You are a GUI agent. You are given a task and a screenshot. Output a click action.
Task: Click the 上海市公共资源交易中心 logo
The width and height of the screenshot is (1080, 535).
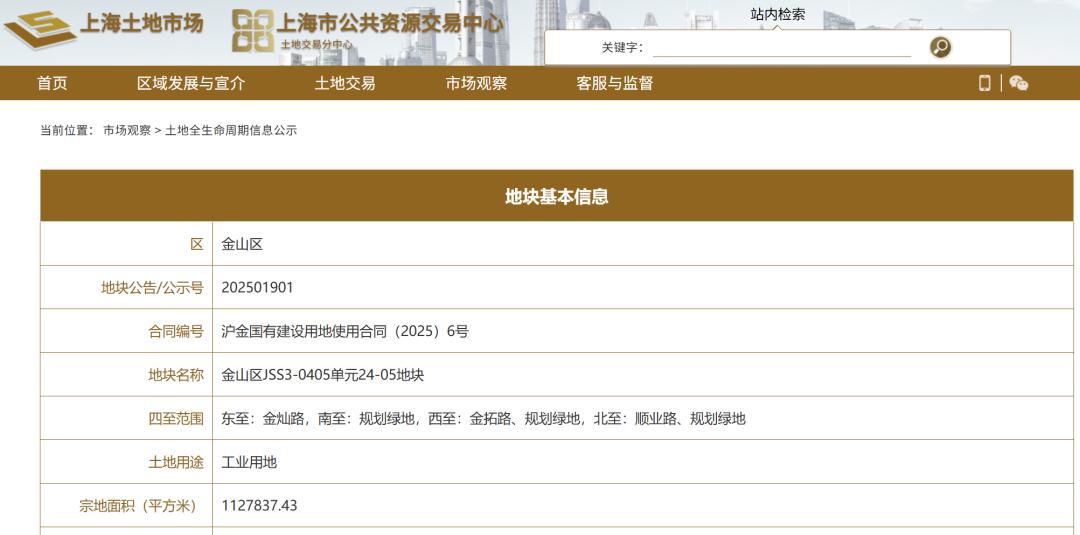click(367, 30)
